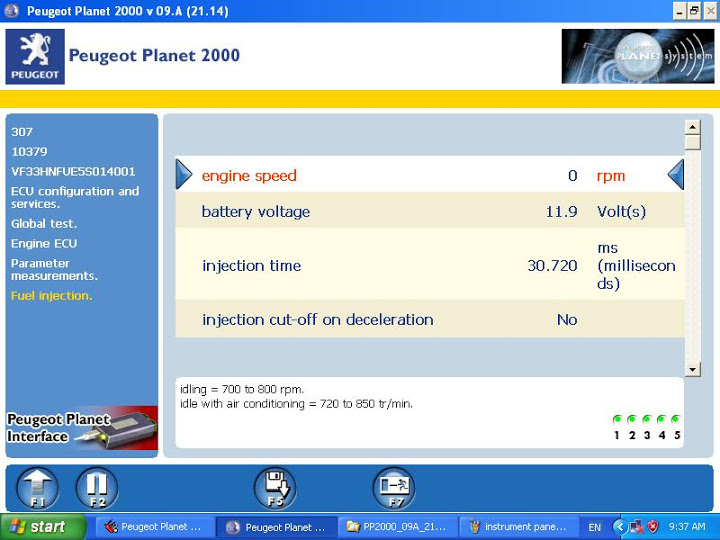
Task: Select the injection time row
Action: [x=430, y=265]
